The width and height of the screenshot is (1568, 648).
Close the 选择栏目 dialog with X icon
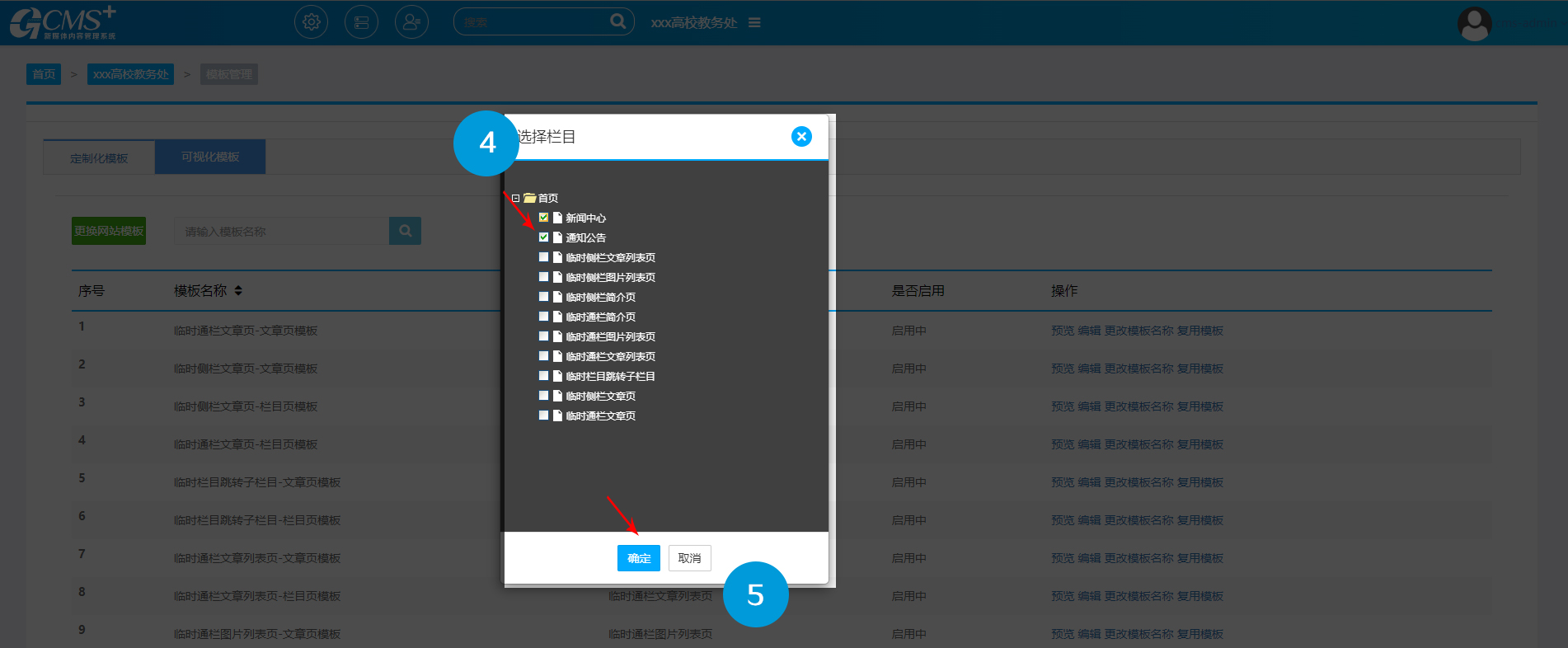(x=801, y=137)
